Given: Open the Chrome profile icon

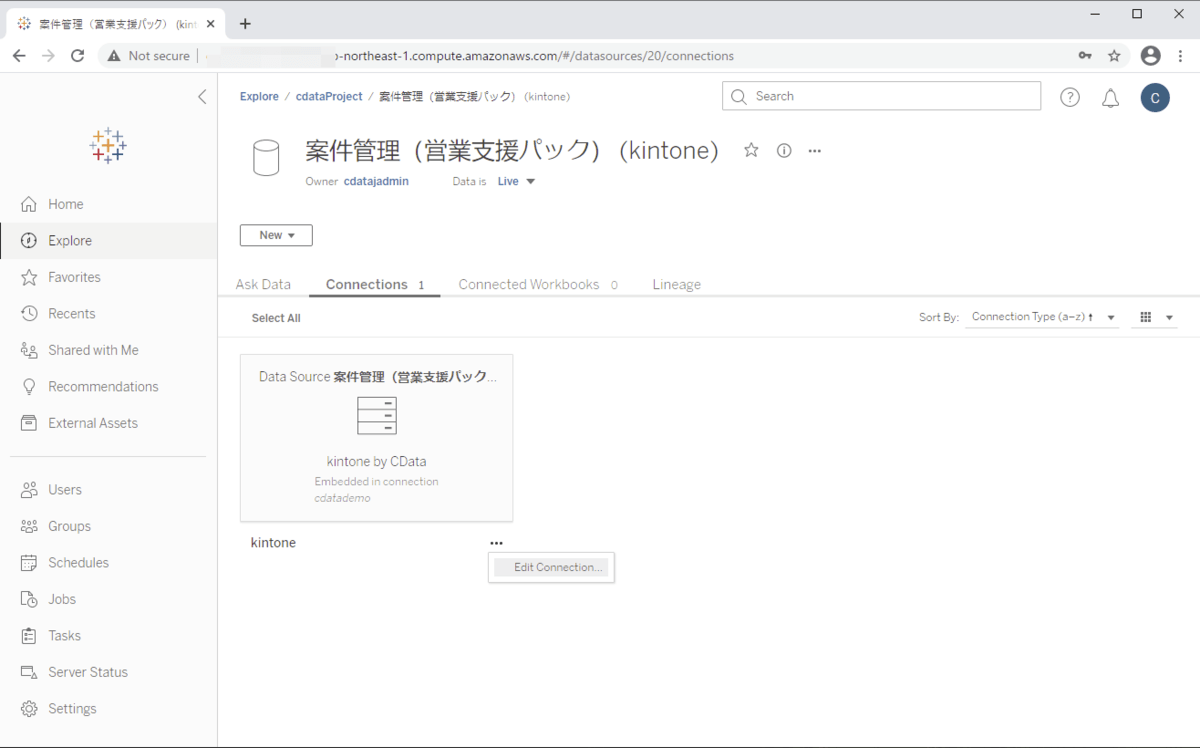Looking at the screenshot, I should pos(1151,56).
